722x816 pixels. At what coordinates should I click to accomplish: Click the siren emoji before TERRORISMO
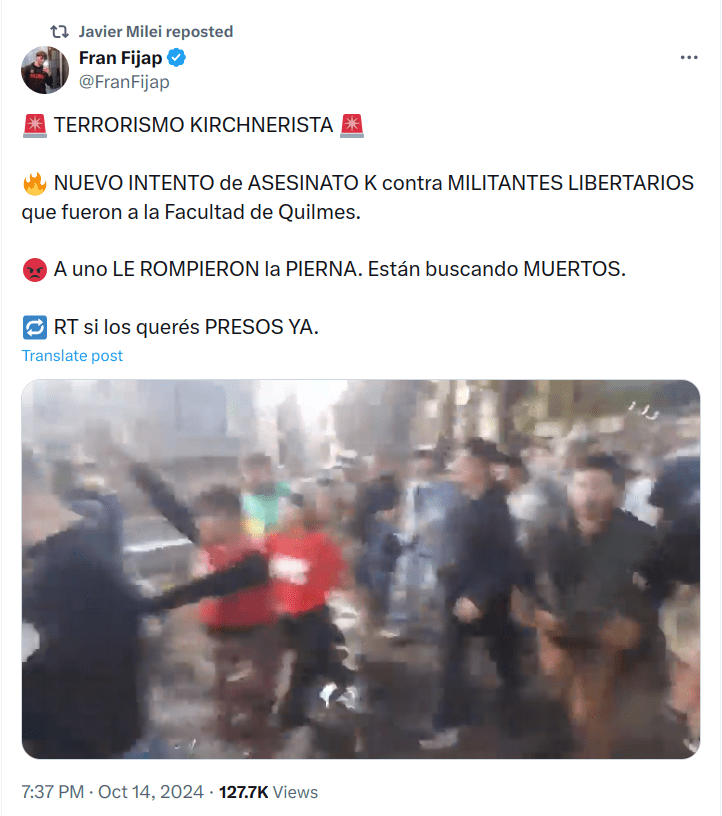pyautogui.click(x=35, y=125)
